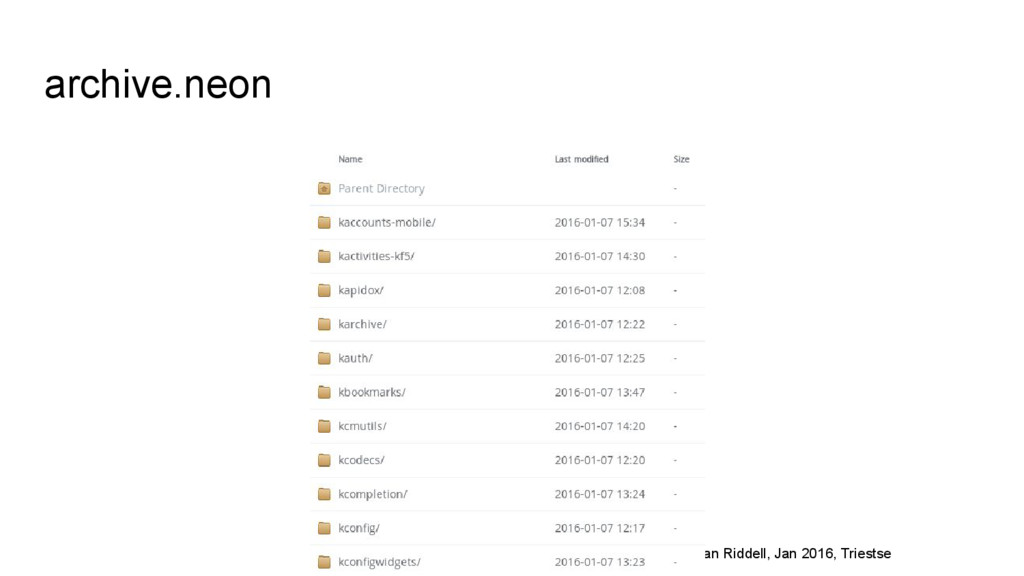Open the kbookmarks/ directory link
1024x576 pixels.
click(x=372, y=392)
